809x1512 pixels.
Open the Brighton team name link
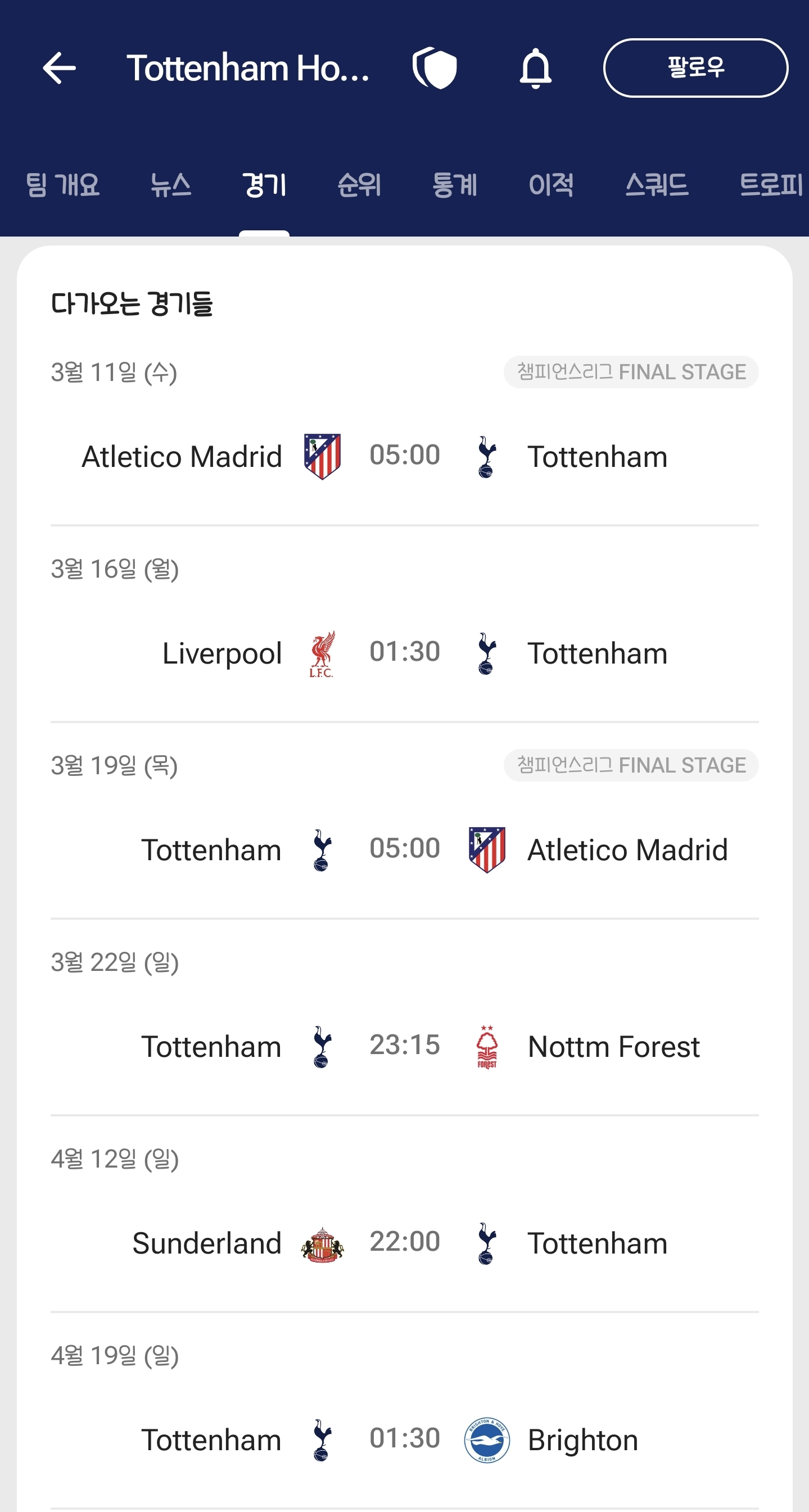[x=582, y=1441]
